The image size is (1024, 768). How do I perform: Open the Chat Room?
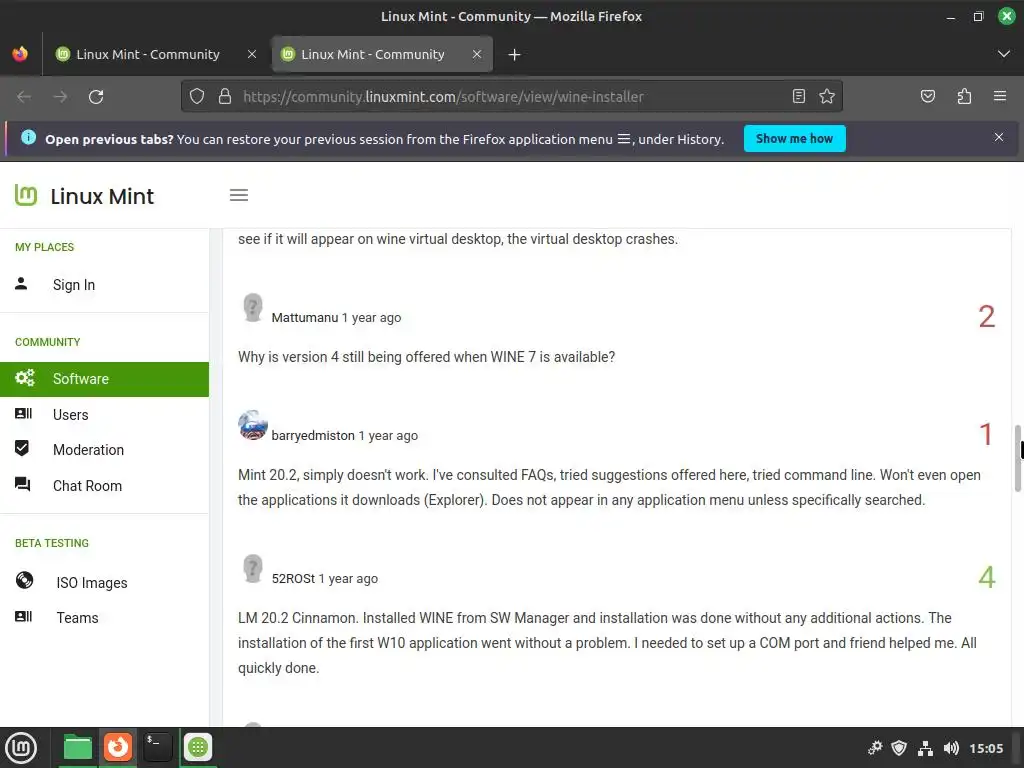(x=88, y=486)
